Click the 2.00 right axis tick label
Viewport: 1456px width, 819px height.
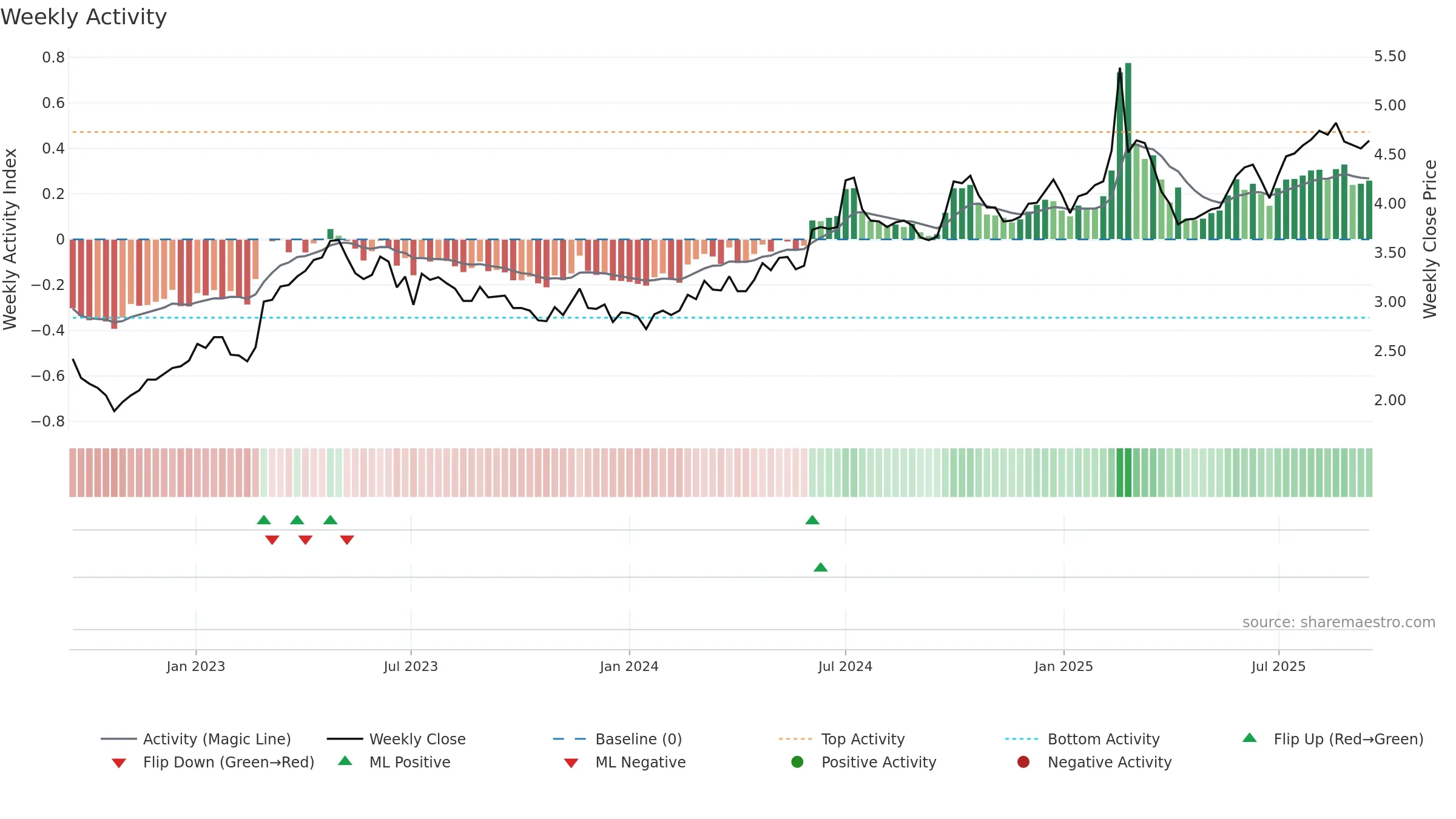click(x=1390, y=400)
